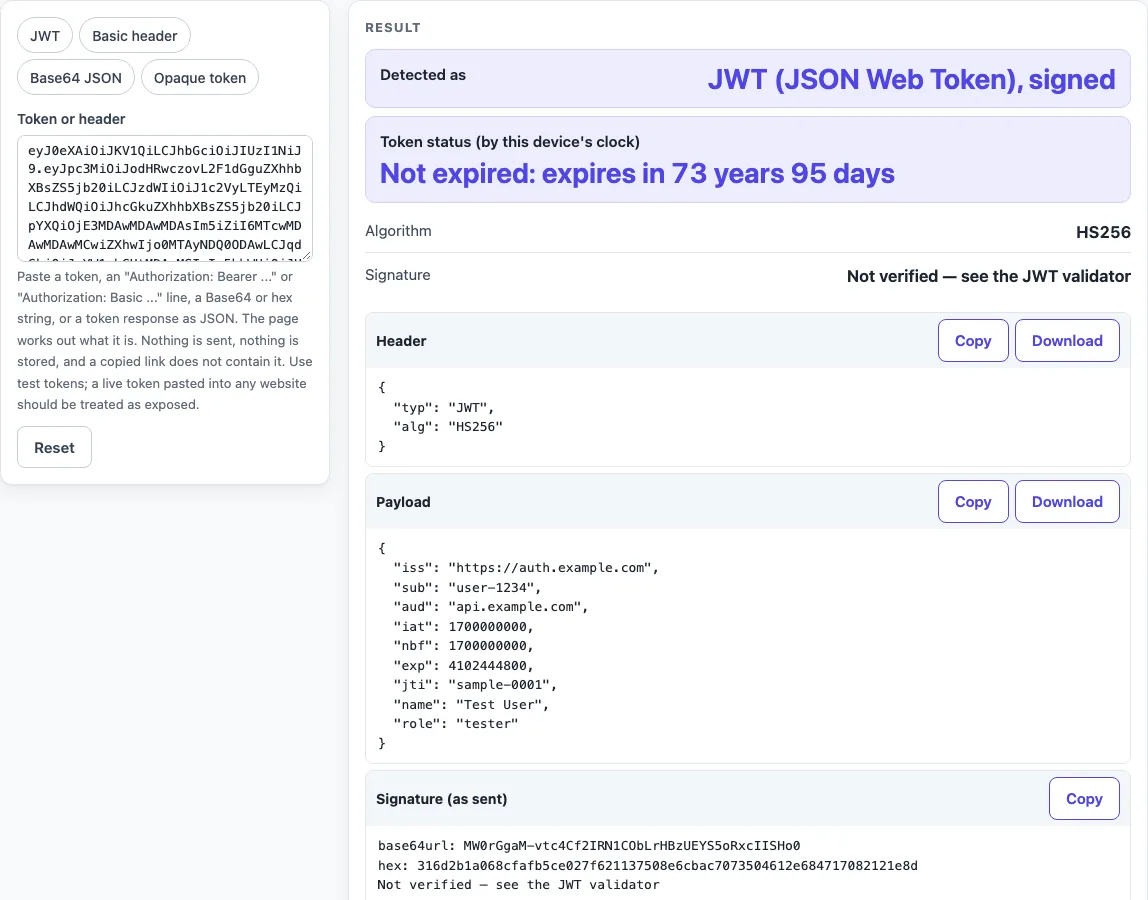Grab the textarea resize handle corner
1148x900 pixels.
[308, 256]
